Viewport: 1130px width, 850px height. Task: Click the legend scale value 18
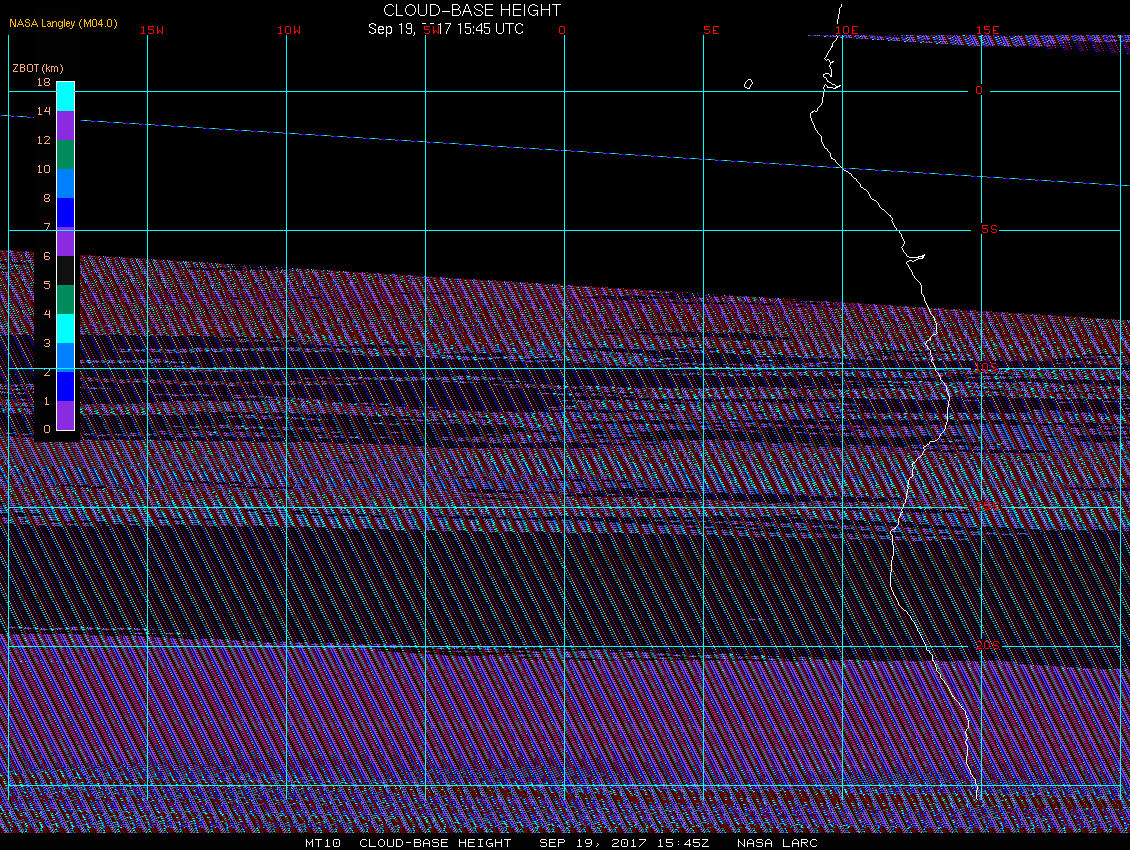pos(44,82)
